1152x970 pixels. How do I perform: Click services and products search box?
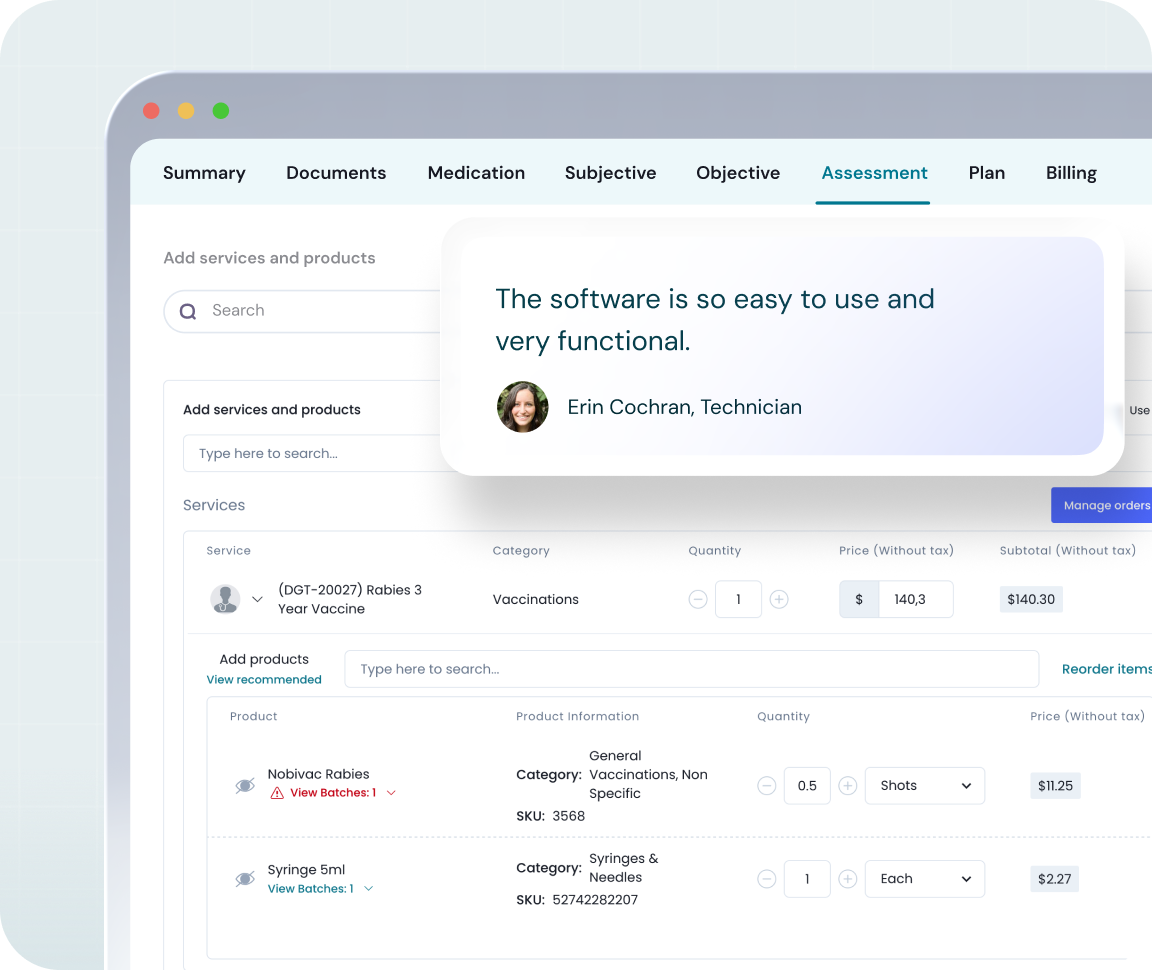click(312, 453)
